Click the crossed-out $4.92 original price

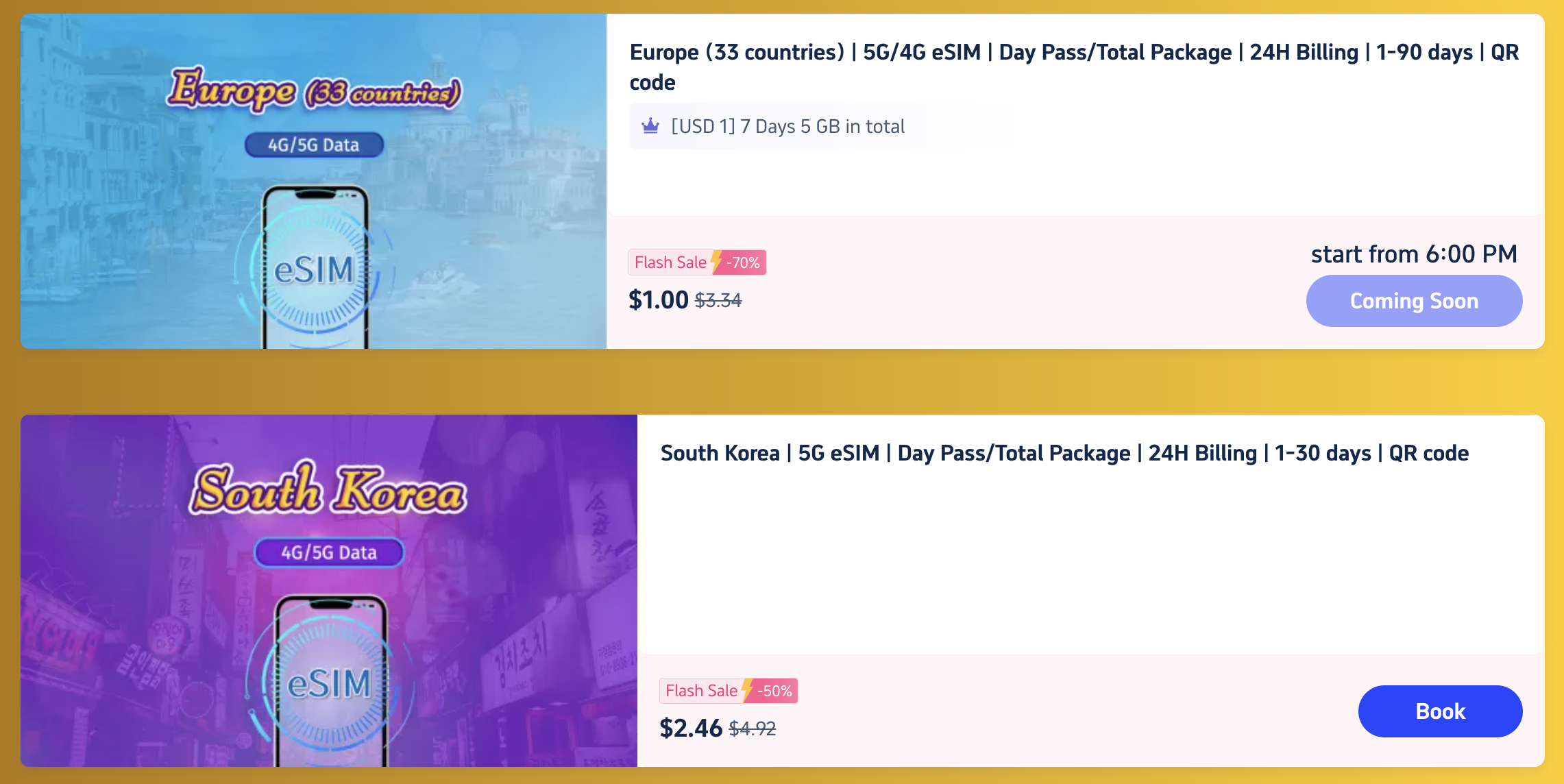[752, 728]
